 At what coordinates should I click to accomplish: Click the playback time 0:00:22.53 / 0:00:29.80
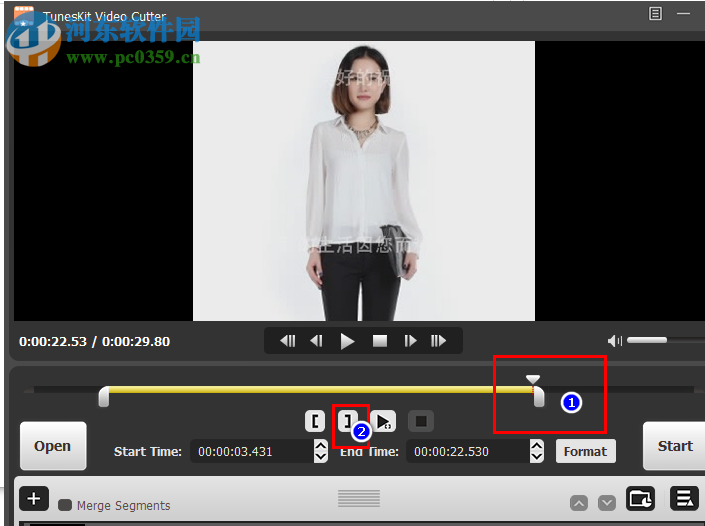[94, 341]
